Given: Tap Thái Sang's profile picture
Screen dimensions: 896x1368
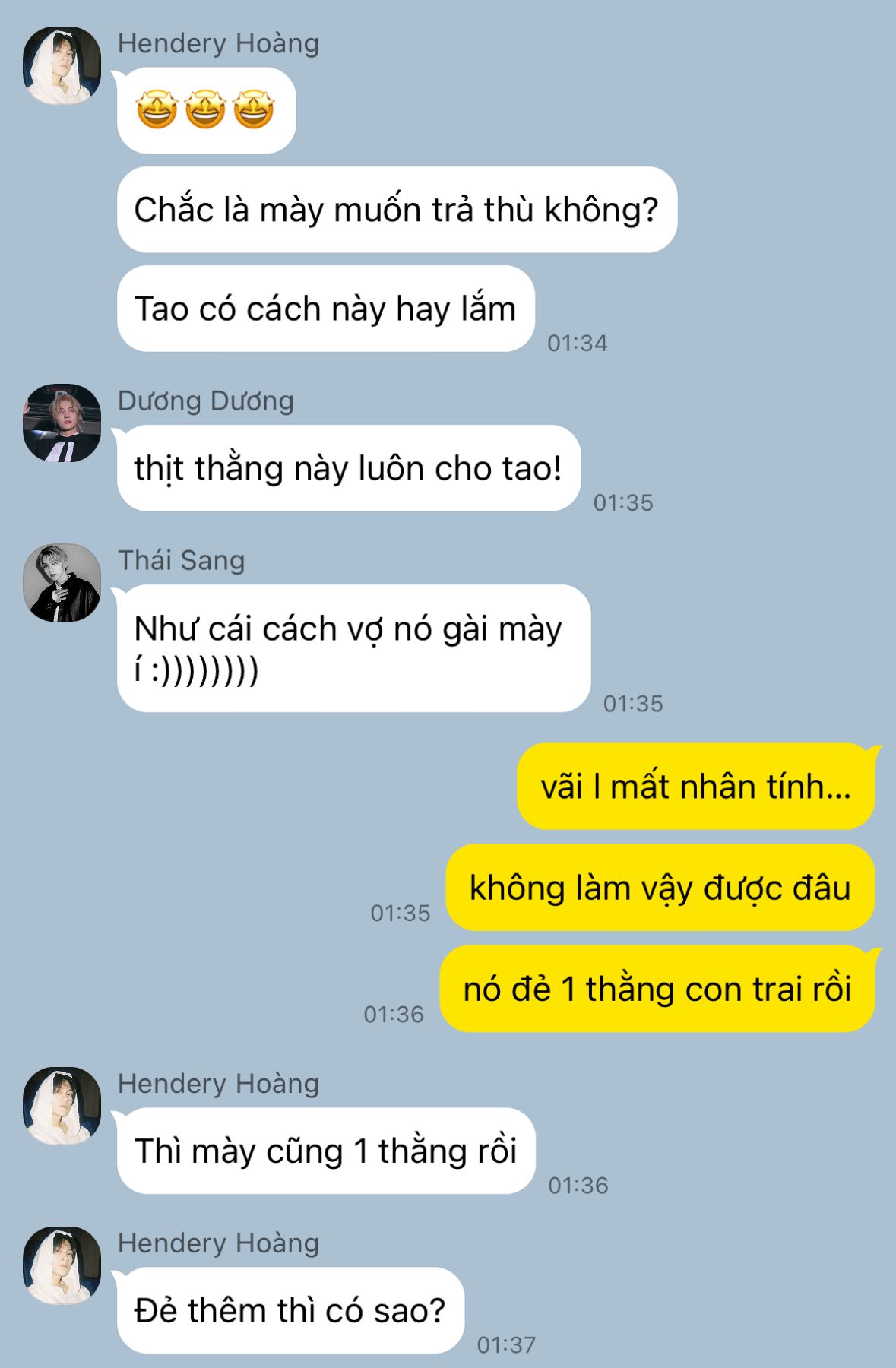Looking at the screenshot, I should pos(62,582).
